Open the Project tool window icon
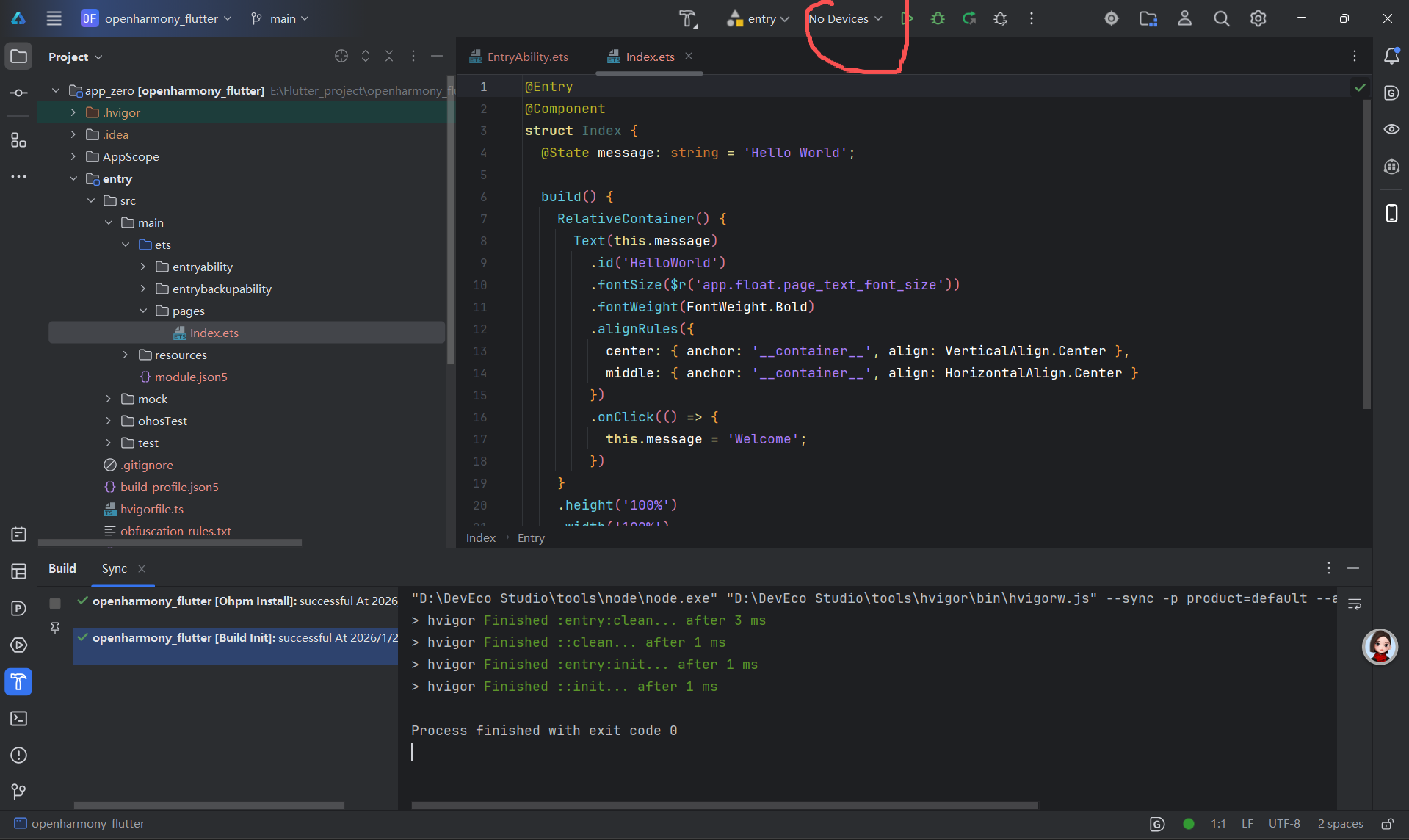 click(x=19, y=57)
